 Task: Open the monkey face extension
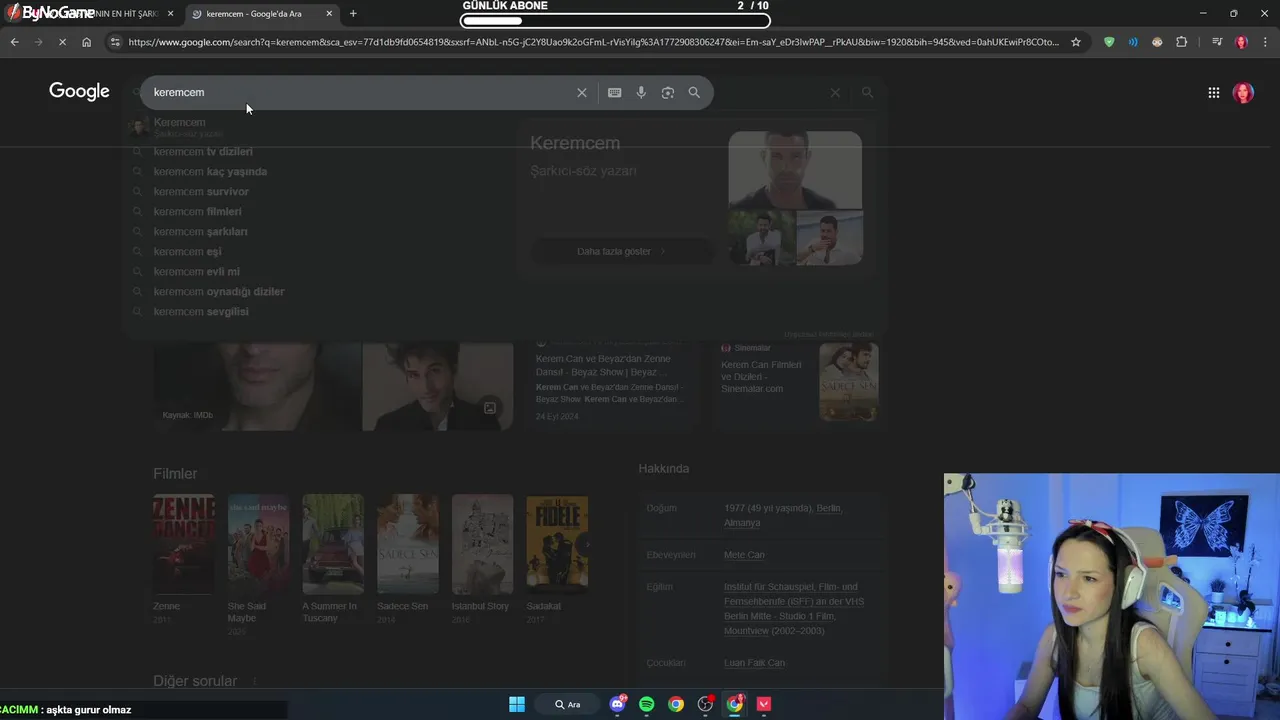tap(1157, 42)
